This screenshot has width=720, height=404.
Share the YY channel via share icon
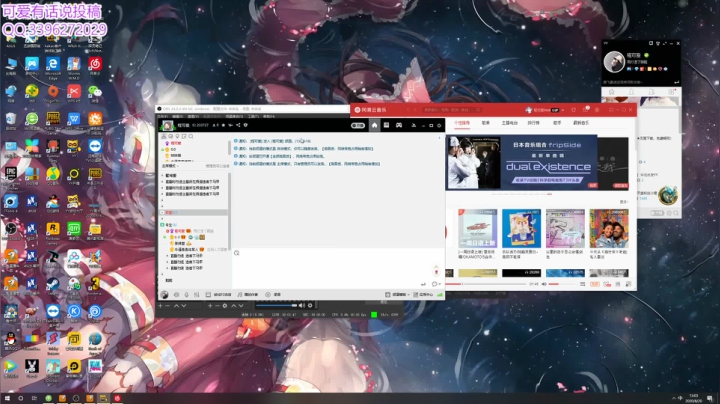click(238, 125)
